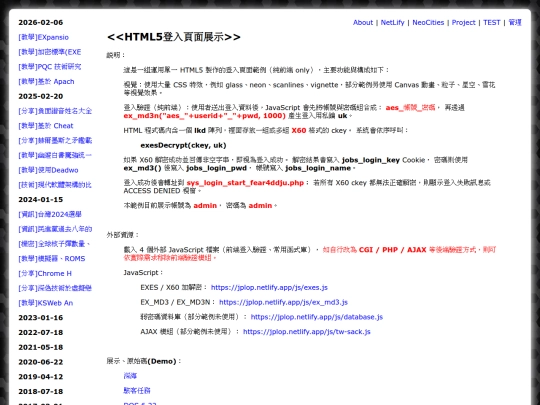Open the [教學]加密標準(EXE sidebar article
Viewport: 540px width, 405px height.
pos(50,52)
